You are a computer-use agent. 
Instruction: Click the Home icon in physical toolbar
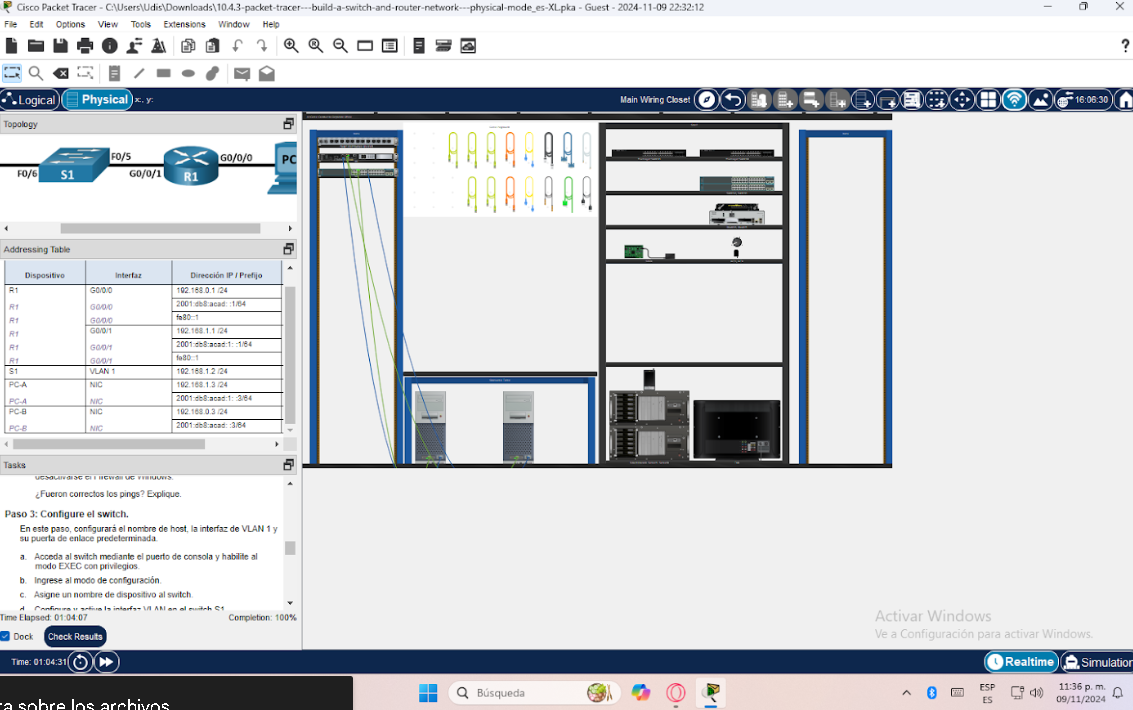(1124, 100)
